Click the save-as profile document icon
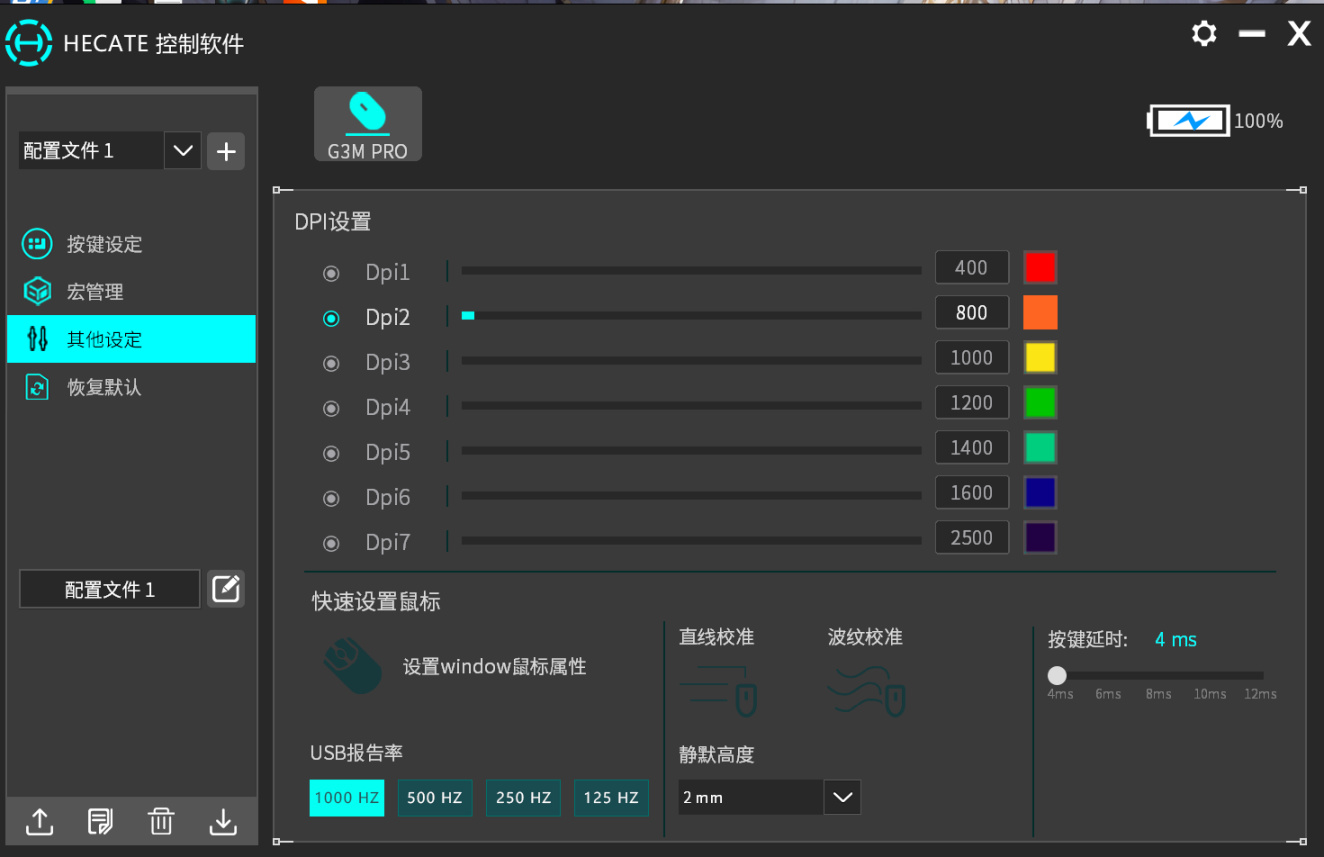The image size is (1324, 857). (100, 822)
